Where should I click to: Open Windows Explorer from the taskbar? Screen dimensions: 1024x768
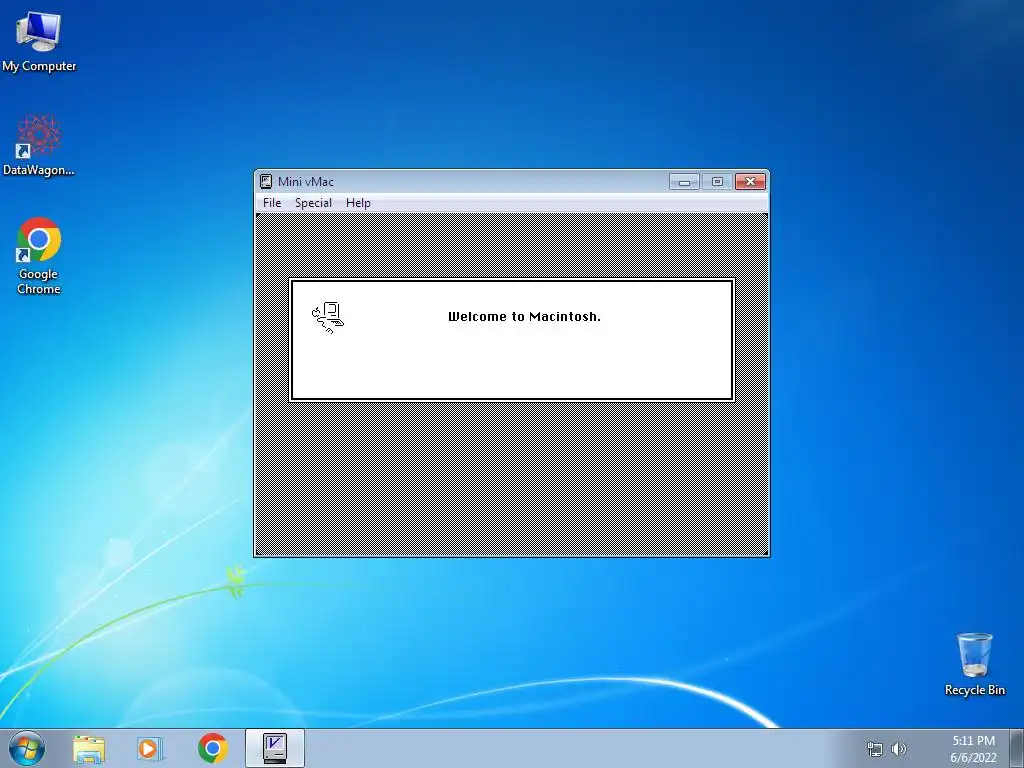tap(89, 749)
